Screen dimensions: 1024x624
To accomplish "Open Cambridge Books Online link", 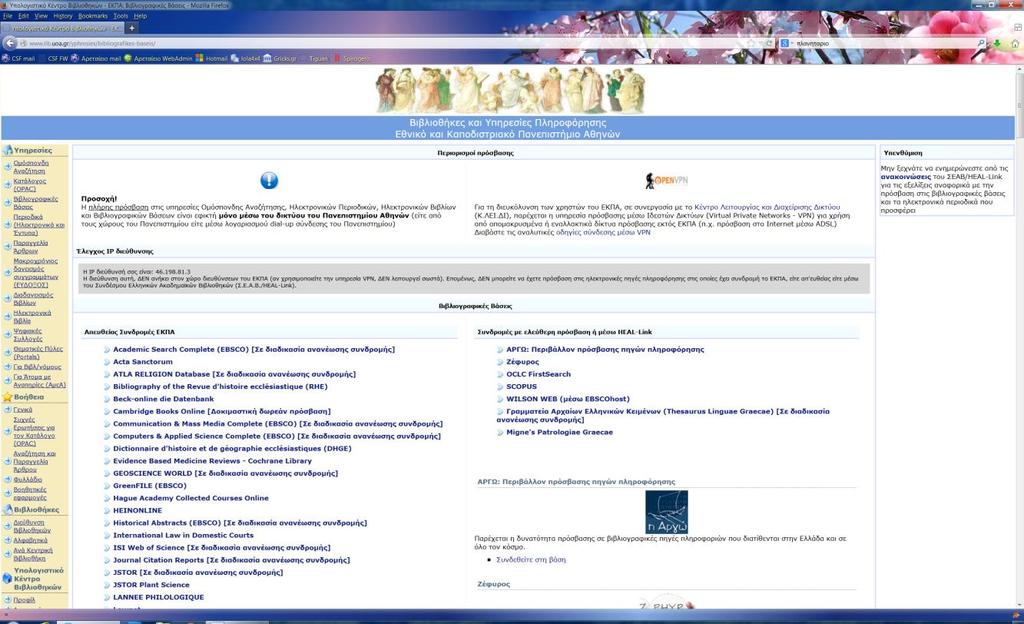I will coord(222,411).
